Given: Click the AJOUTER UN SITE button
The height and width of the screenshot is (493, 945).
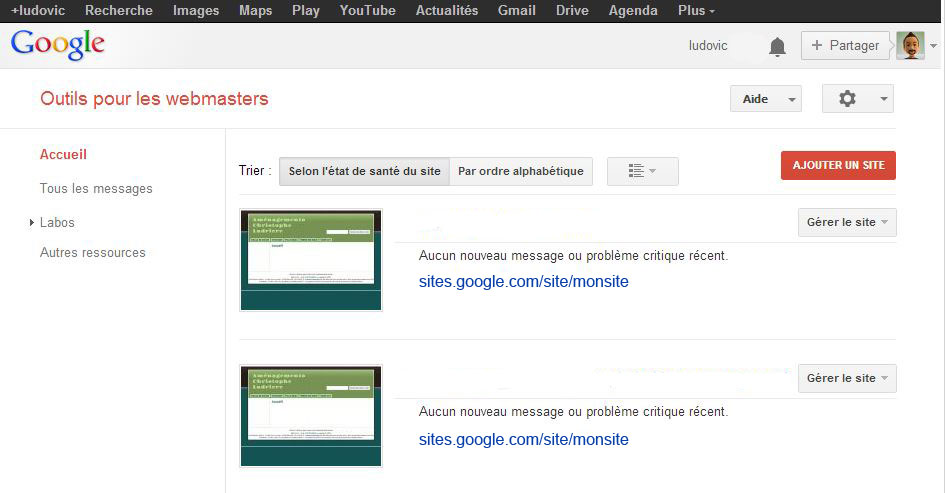Looking at the screenshot, I should [x=838, y=165].
